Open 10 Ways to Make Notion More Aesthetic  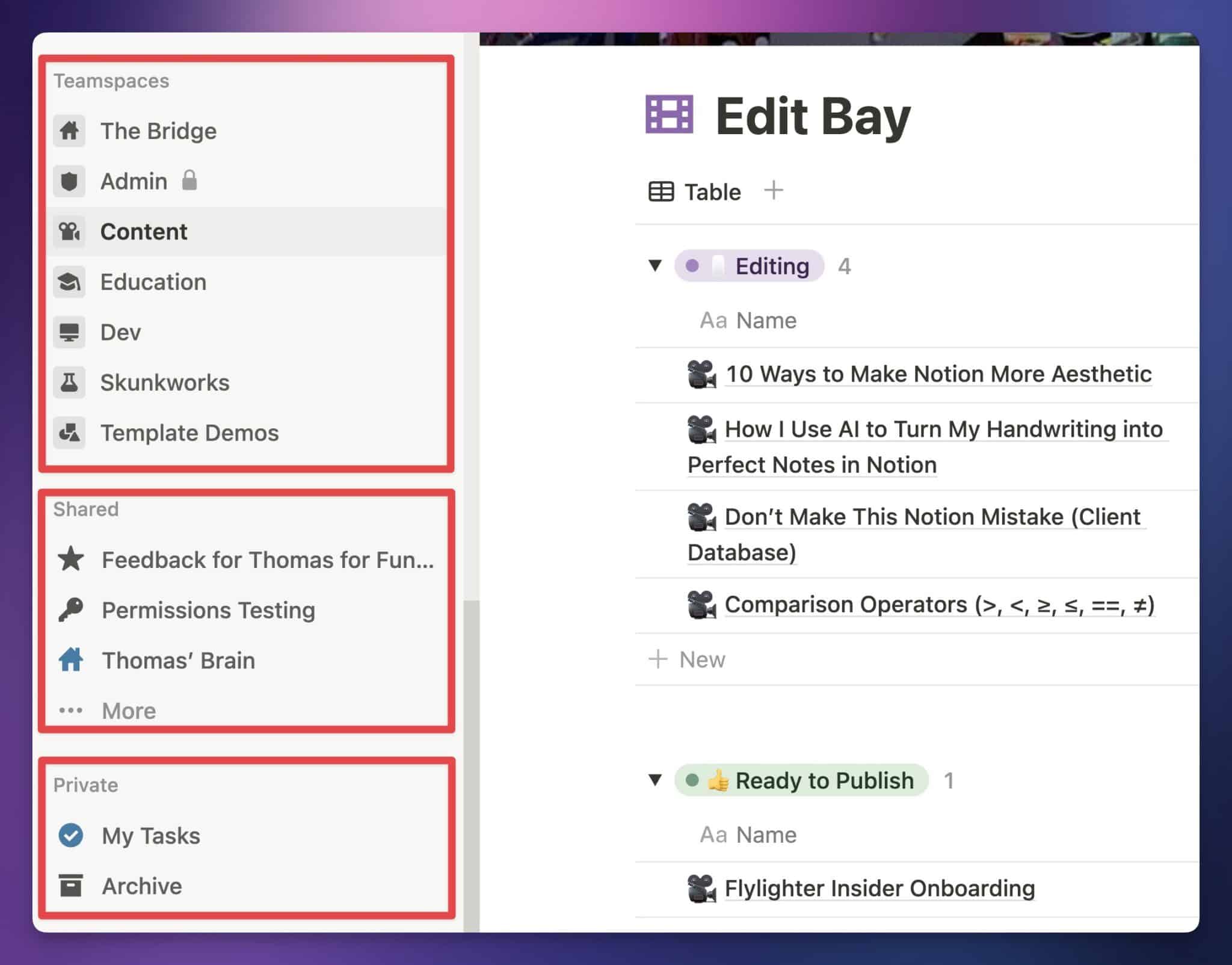click(938, 374)
